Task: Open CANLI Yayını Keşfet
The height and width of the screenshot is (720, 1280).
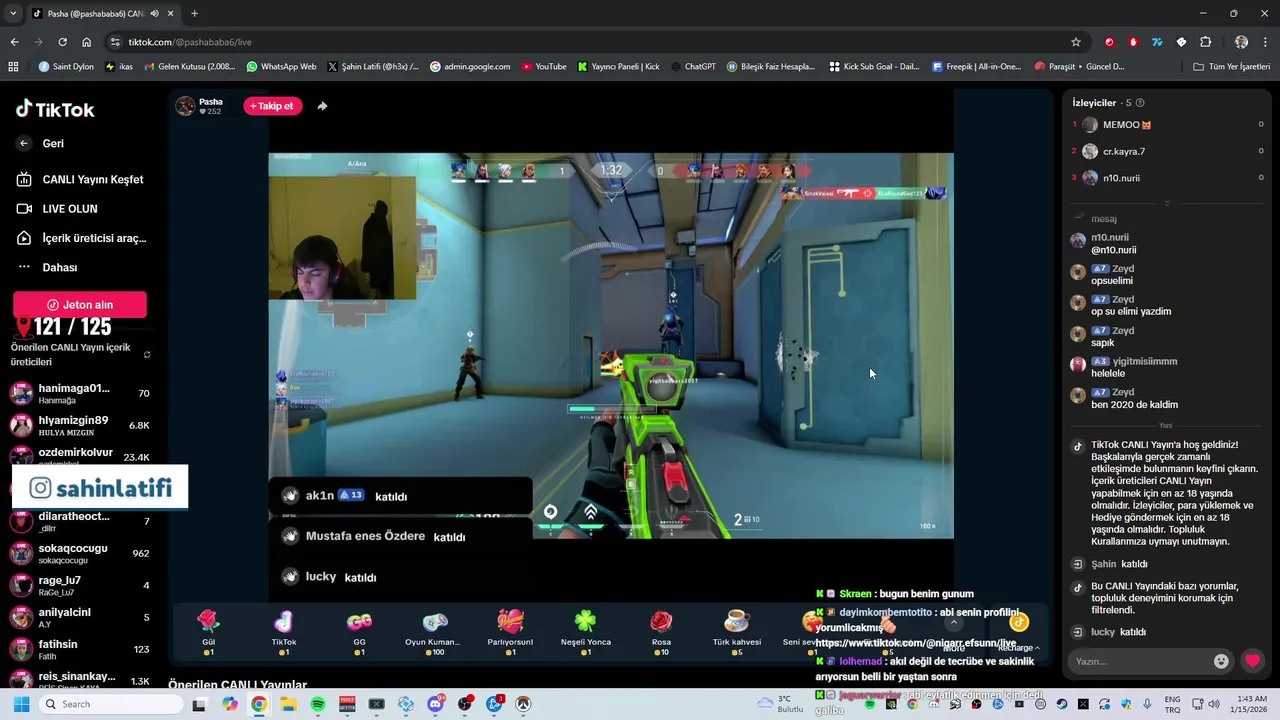Action: pos(80,179)
